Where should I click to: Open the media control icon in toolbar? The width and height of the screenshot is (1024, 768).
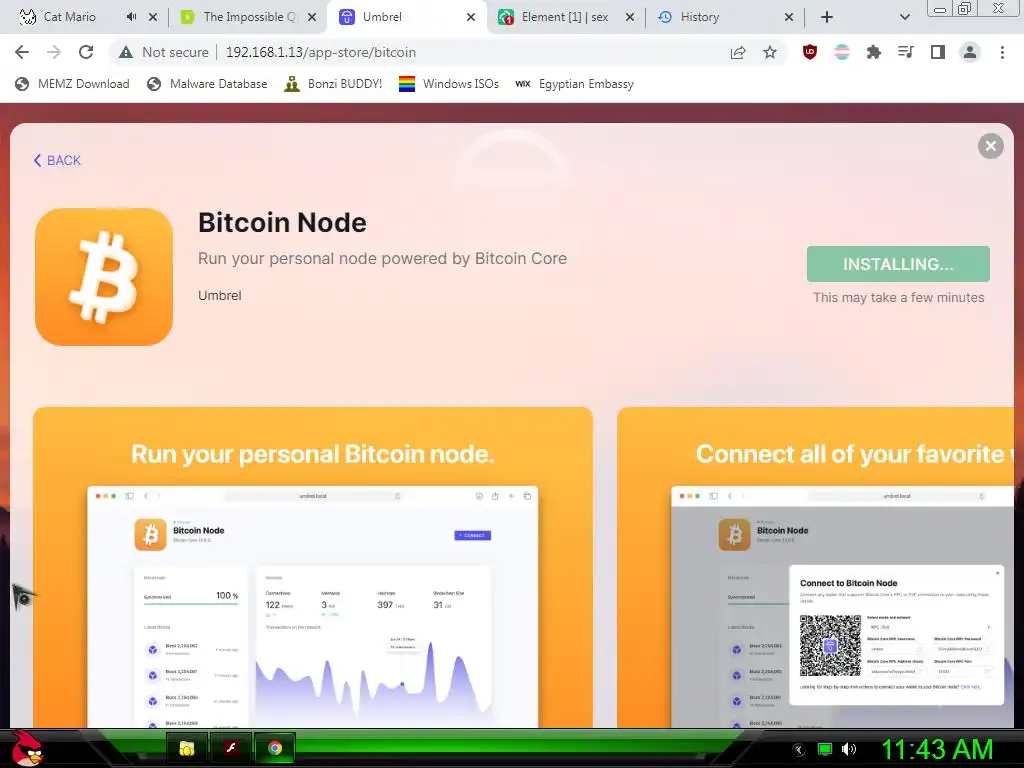coord(906,52)
